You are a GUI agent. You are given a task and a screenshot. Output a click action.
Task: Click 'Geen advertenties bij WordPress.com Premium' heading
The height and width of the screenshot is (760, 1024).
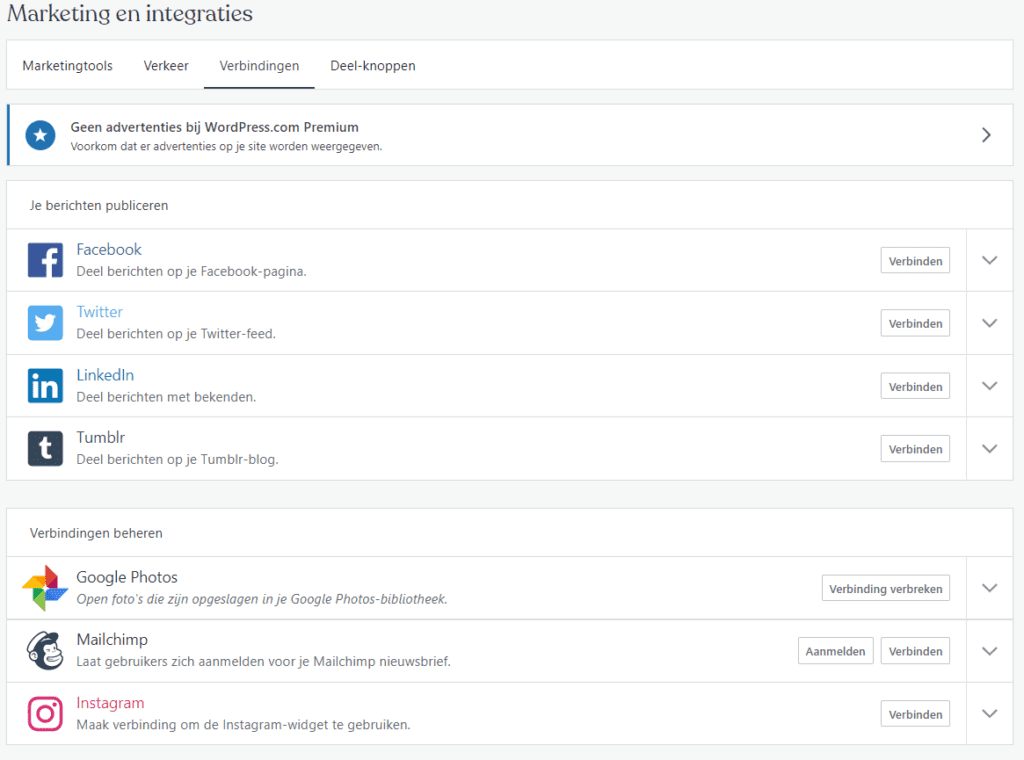[x=214, y=127]
